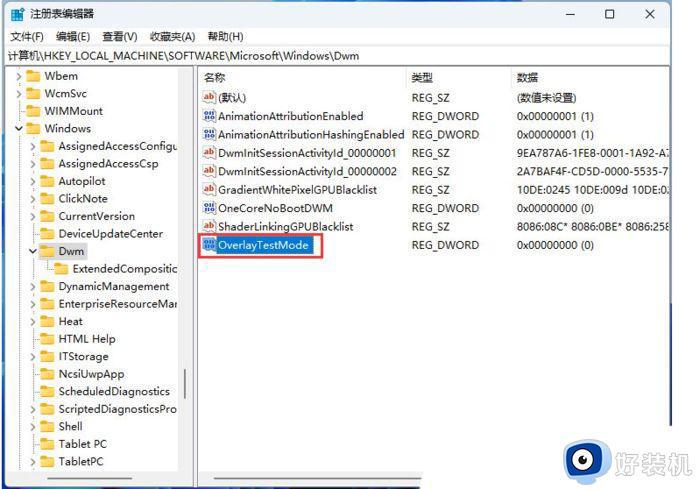Open the 收藏夹(A) menu
Screen dimensions: 700x489
click(172, 37)
